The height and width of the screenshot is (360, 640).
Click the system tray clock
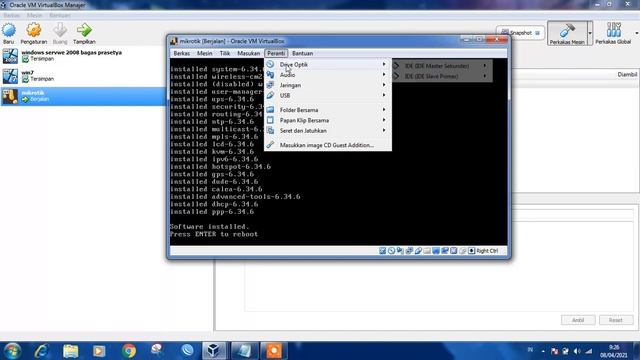(x=614, y=351)
